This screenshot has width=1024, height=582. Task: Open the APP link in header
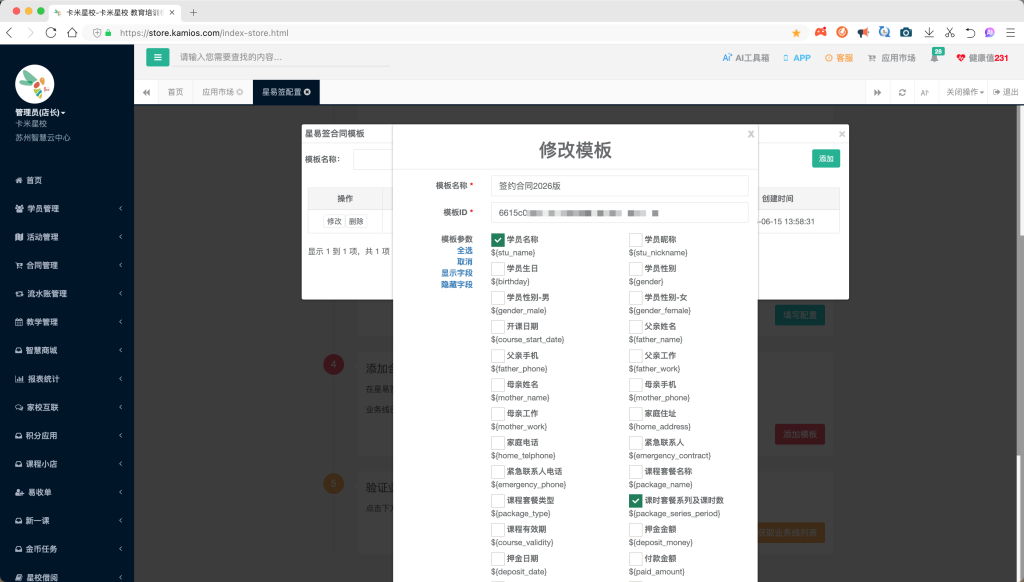click(x=797, y=58)
